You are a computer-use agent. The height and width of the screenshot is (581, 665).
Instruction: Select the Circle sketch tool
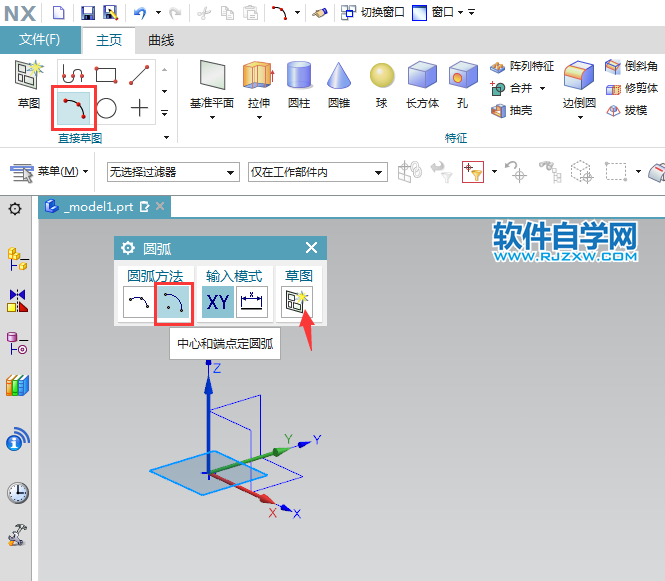coord(106,108)
